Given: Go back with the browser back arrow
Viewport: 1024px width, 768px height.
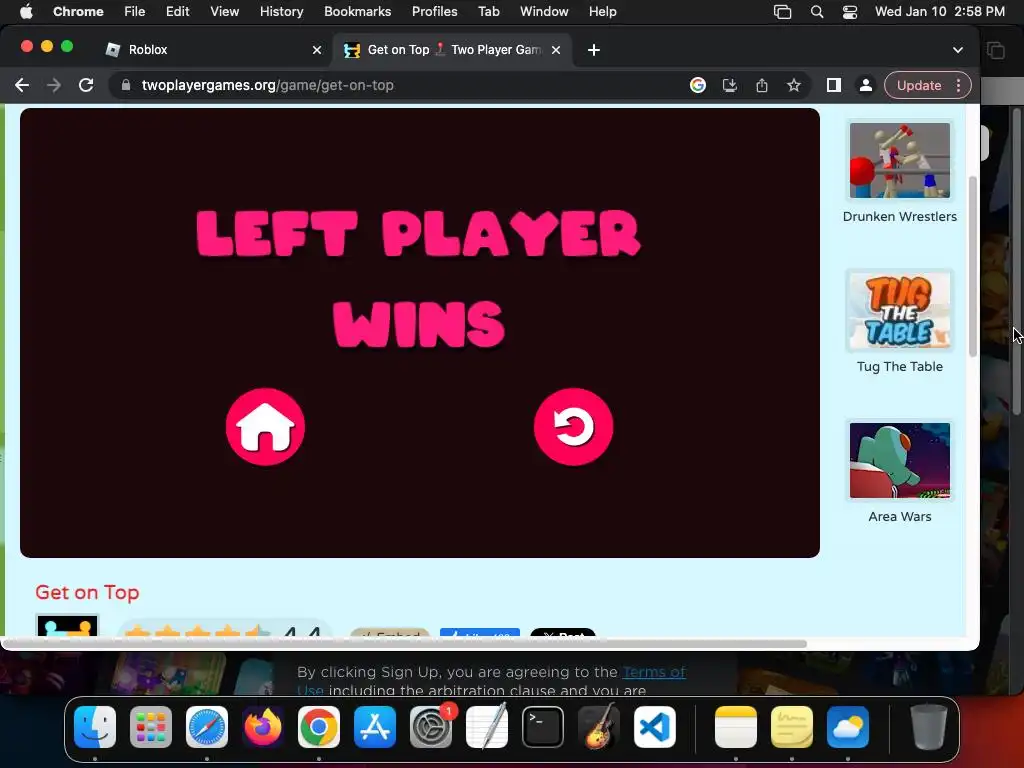Looking at the screenshot, I should 22,85.
